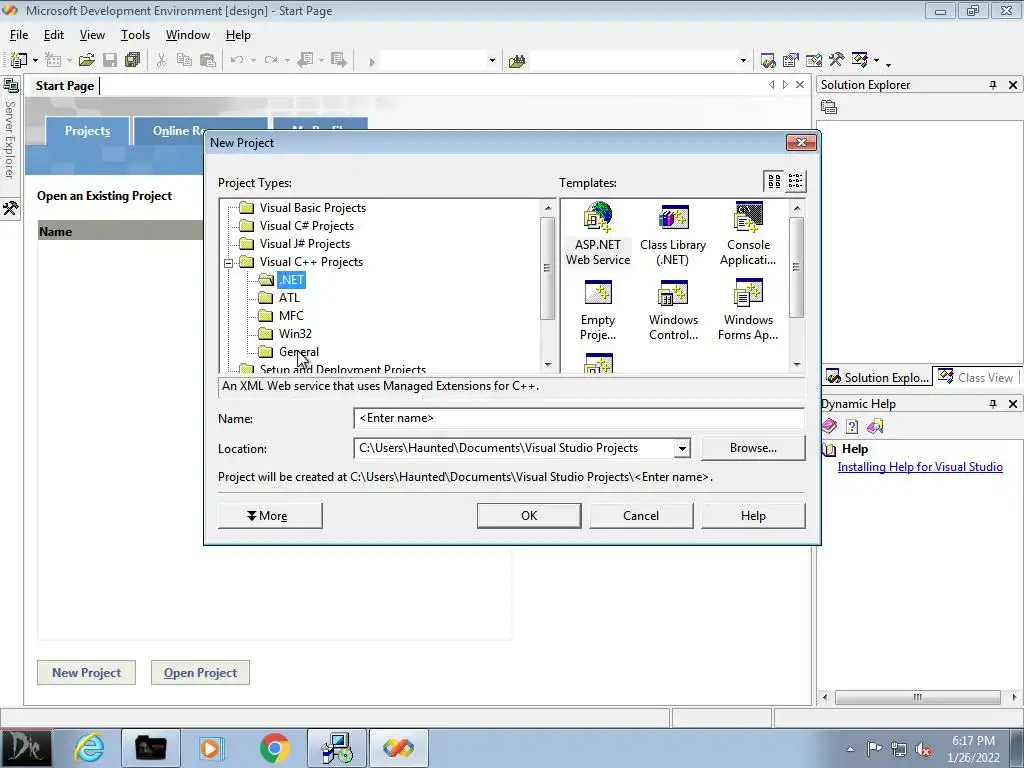Click the New Project toolbar icon
The width and height of the screenshot is (1024, 768).
tap(18, 61)
